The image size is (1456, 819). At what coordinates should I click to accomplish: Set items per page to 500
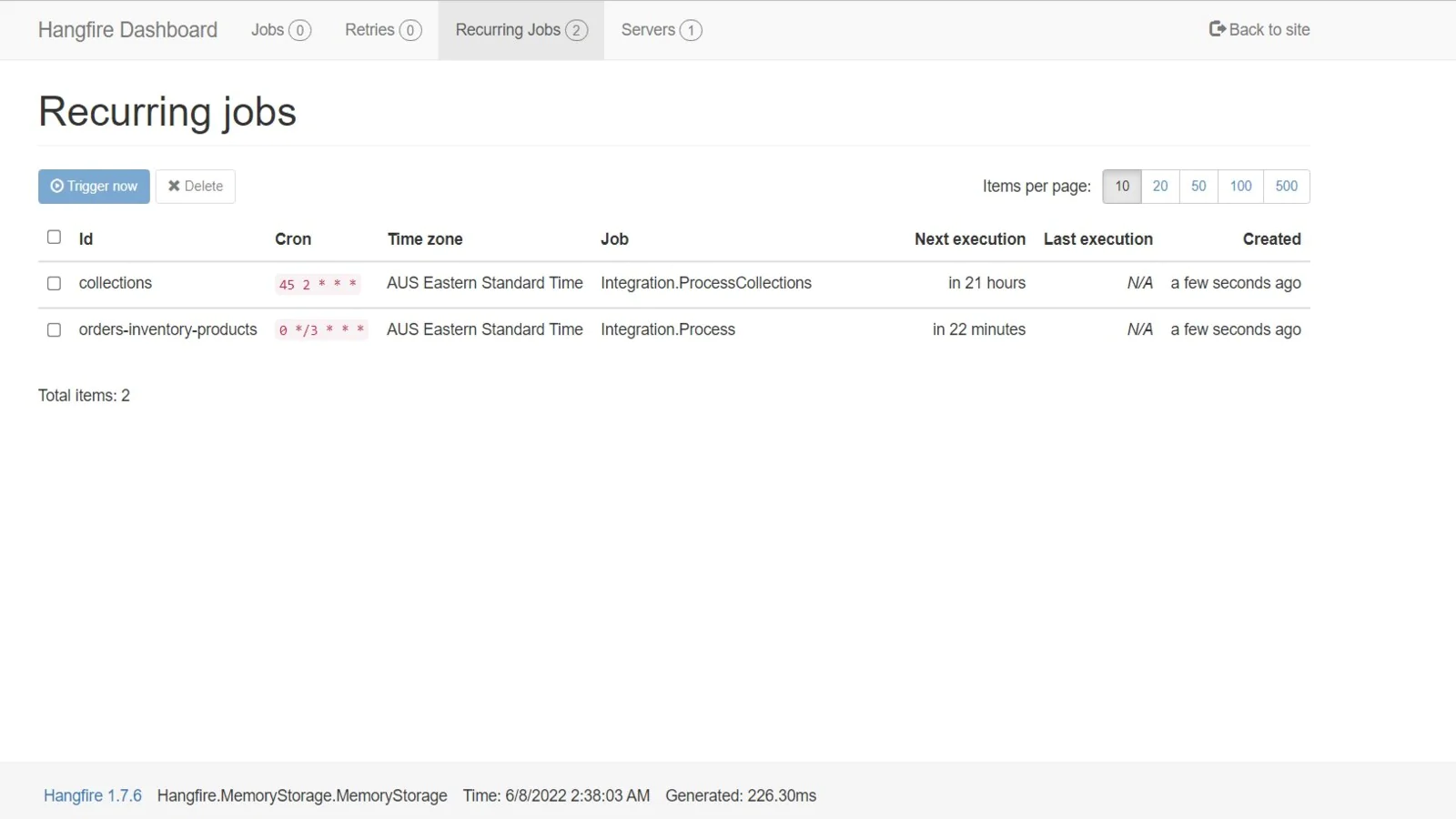click(x=1287, y=187)
